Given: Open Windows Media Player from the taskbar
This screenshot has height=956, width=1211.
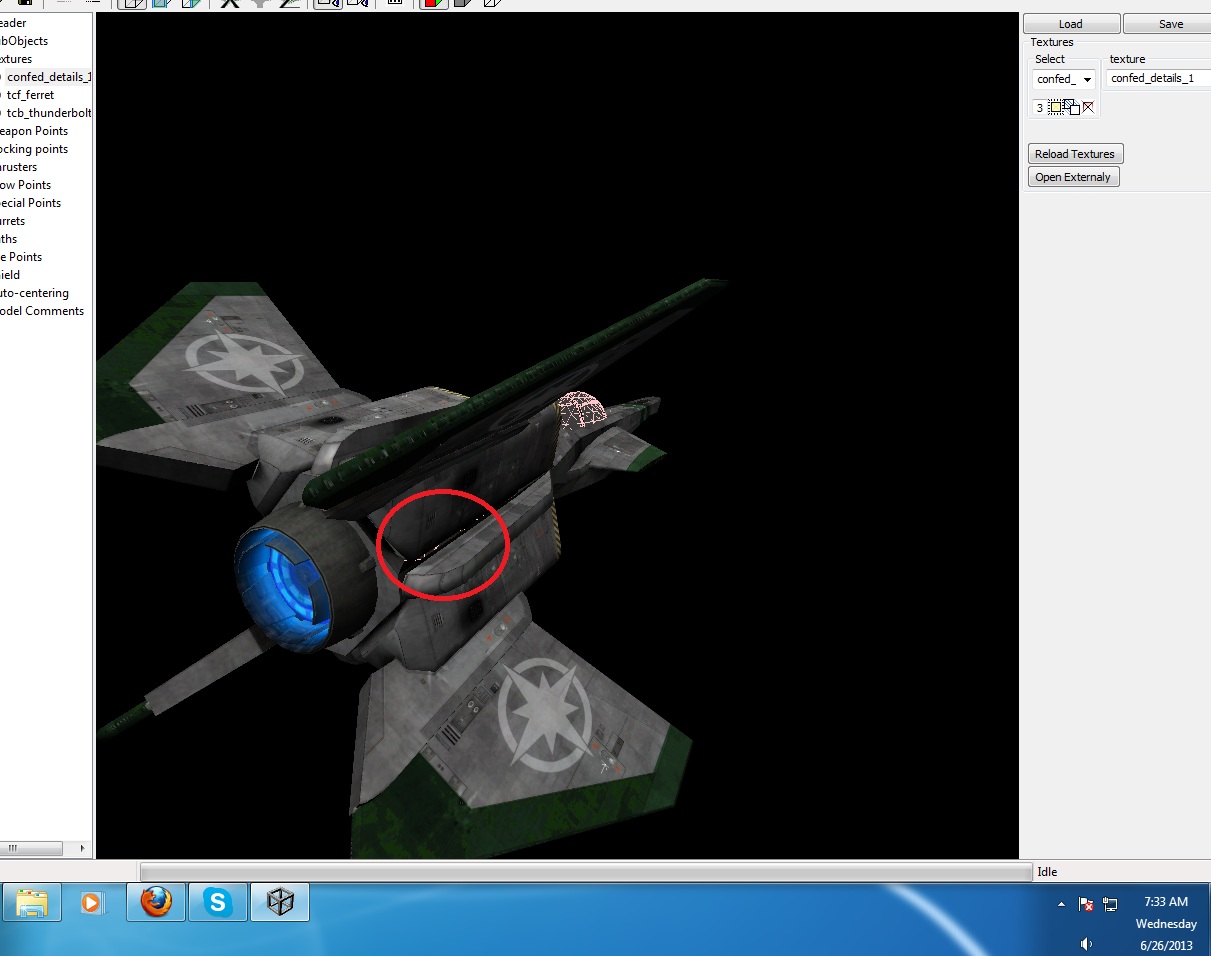Looking at the screenshot, I should tap(91, 903).
